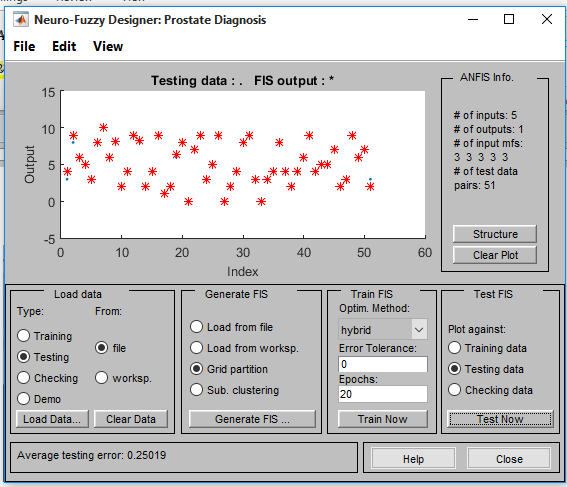Close window with title bar X
567x487 pixels.
(x=547, y=19)
